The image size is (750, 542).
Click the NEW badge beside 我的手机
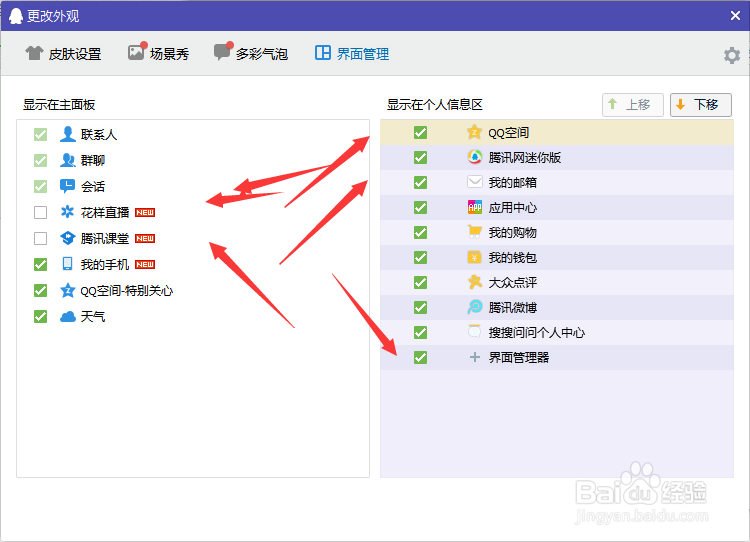(145, 264)
